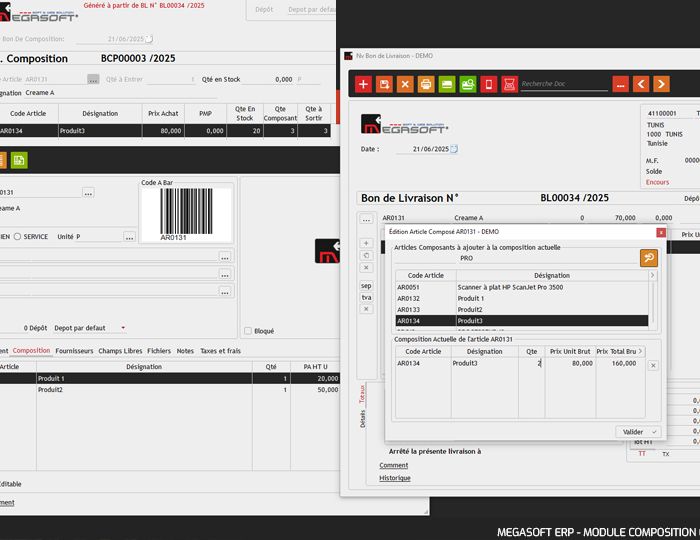This screenshot has width=700, height=540.
Task: Go to the next document arrow
Action: pyautogui.click(x=662, y=84)
